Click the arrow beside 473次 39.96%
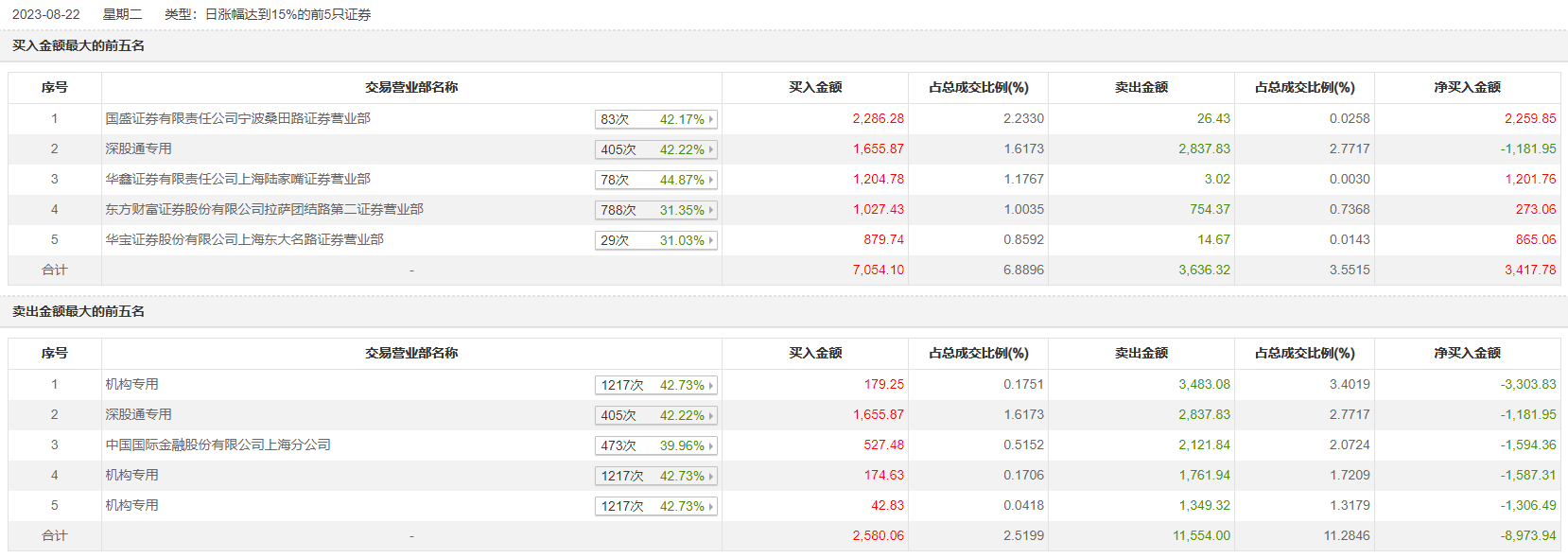1568x558 pixels. (711, 445)
